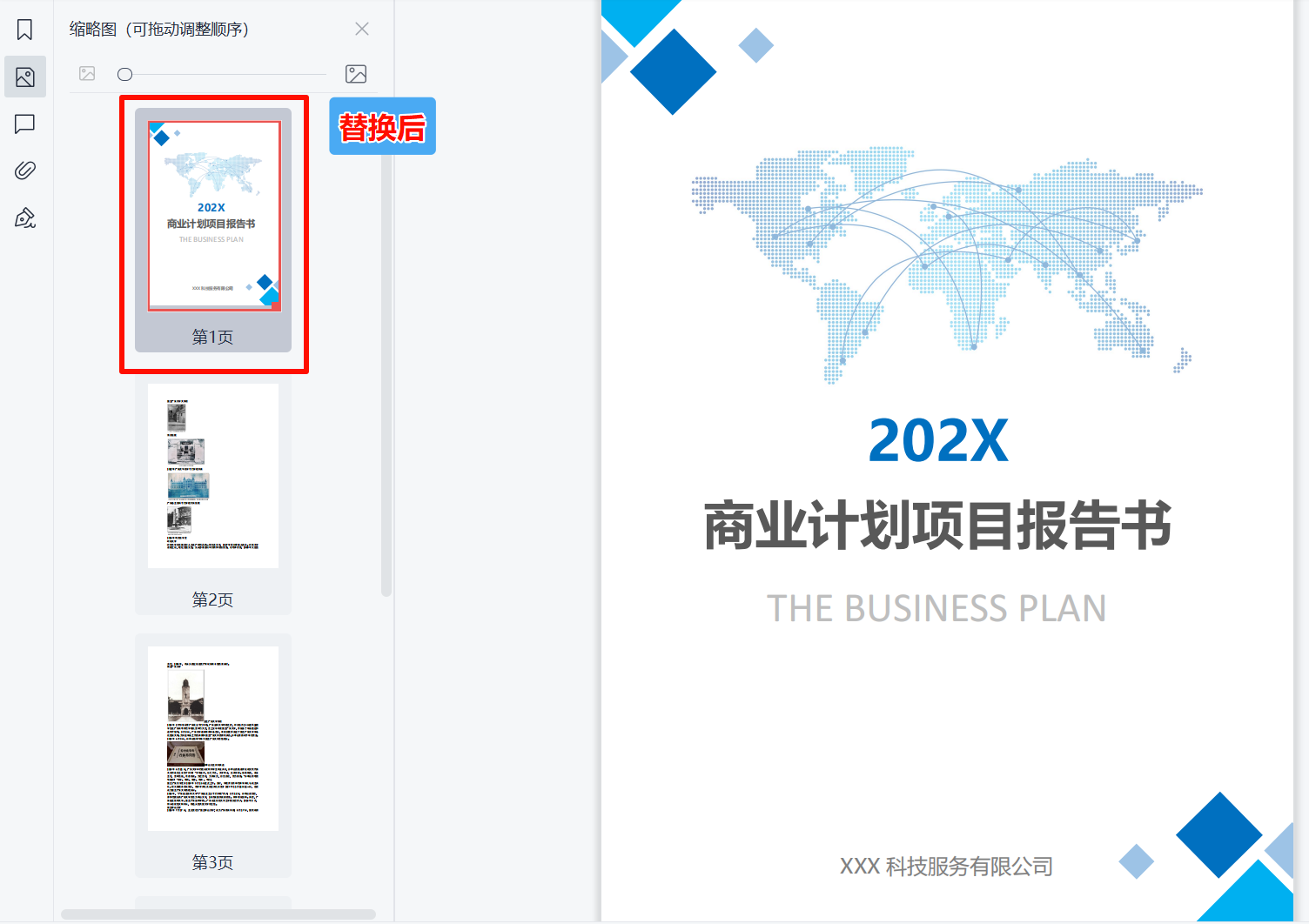Click the thumbnail panel vertical scrollbar

coord(386,374)
